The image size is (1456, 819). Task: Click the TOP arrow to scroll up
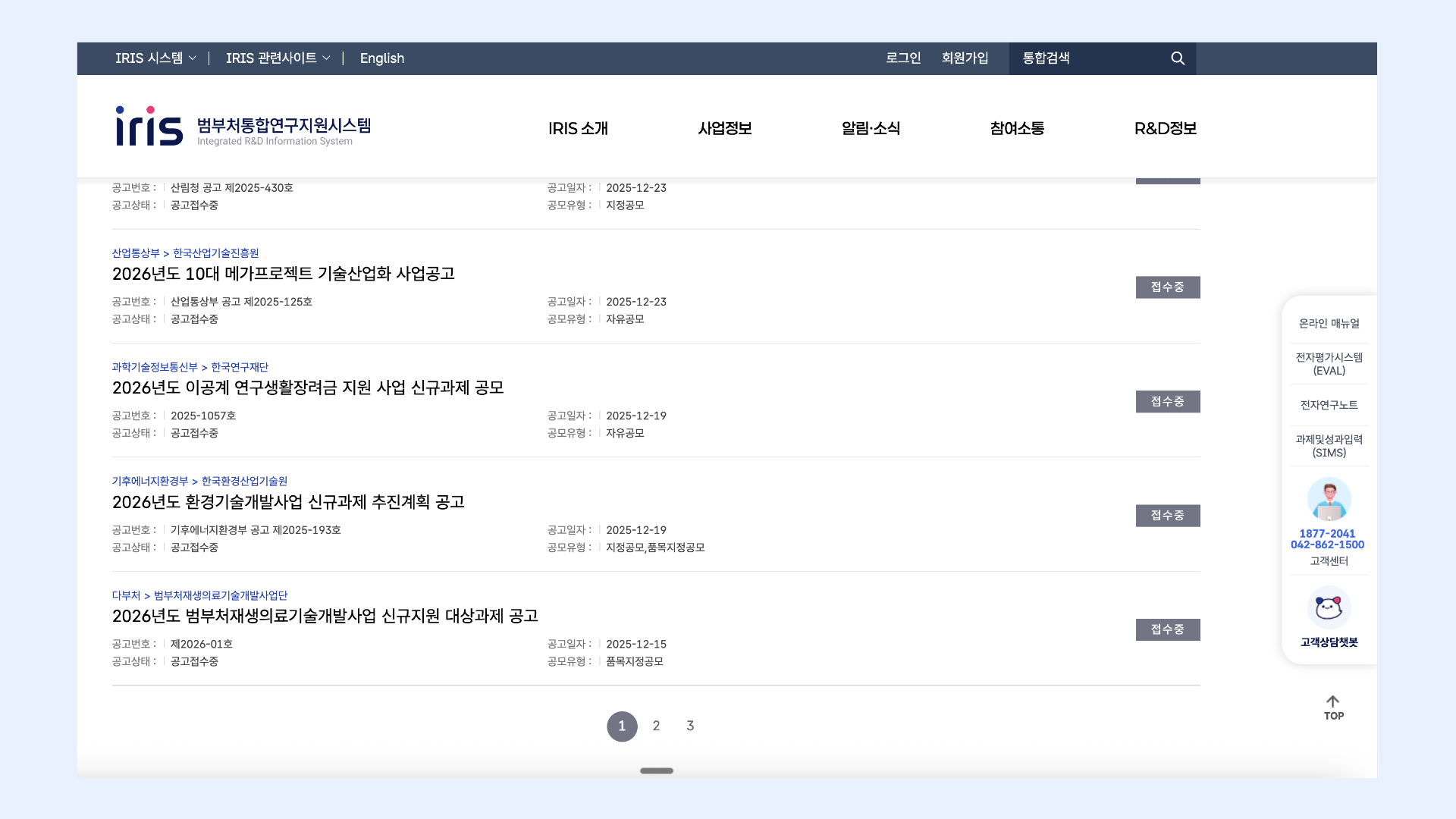(x=1333, y=707)
